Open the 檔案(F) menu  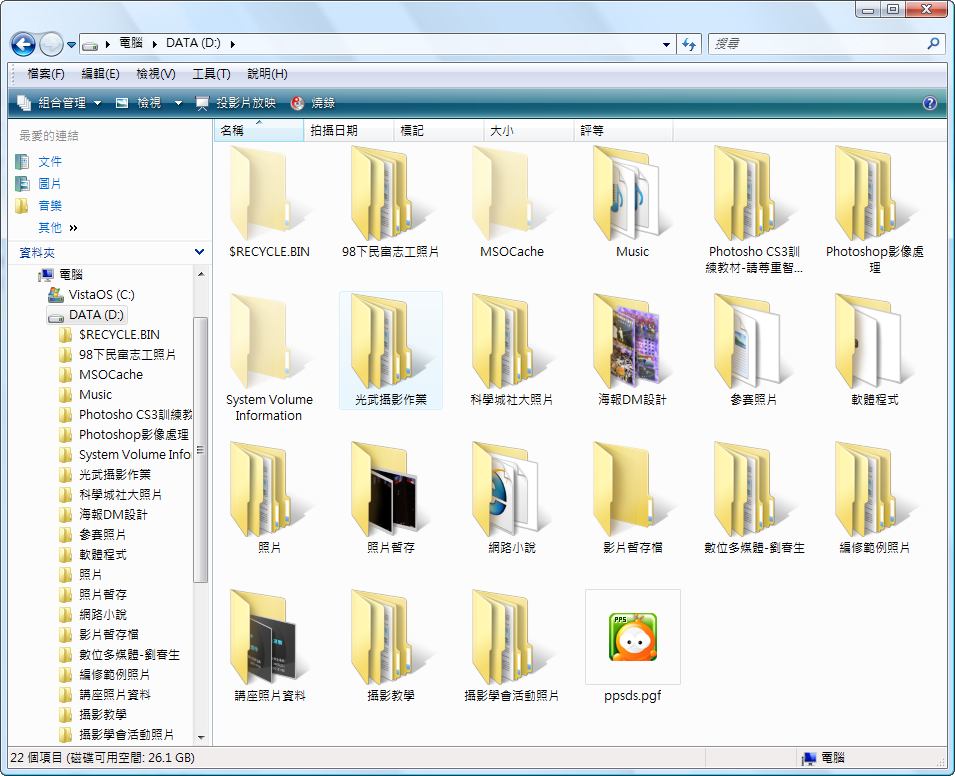pos(46,74)
